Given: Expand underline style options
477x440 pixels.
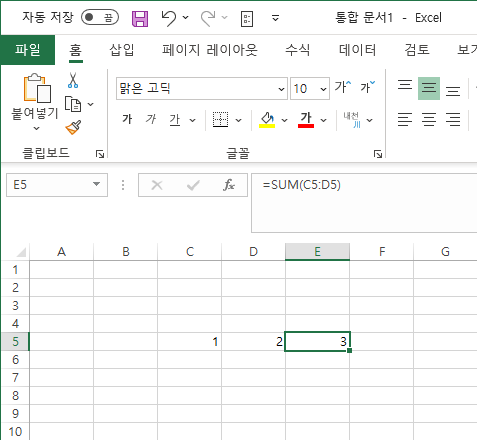Looking at the screenshot, I should 192,120.
